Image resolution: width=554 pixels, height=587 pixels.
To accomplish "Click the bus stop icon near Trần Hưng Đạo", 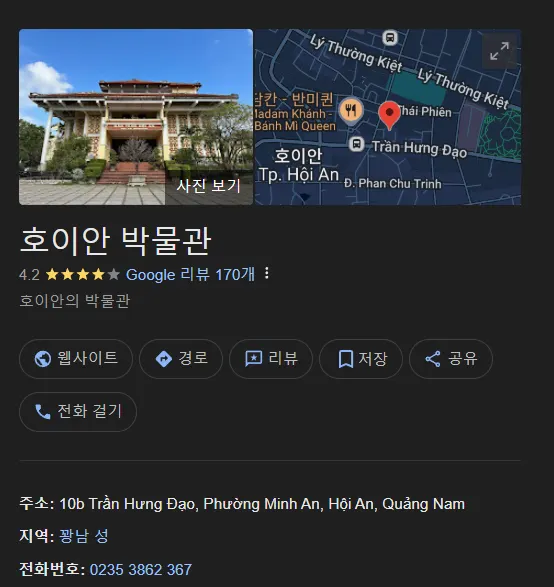I will [356, 144].
